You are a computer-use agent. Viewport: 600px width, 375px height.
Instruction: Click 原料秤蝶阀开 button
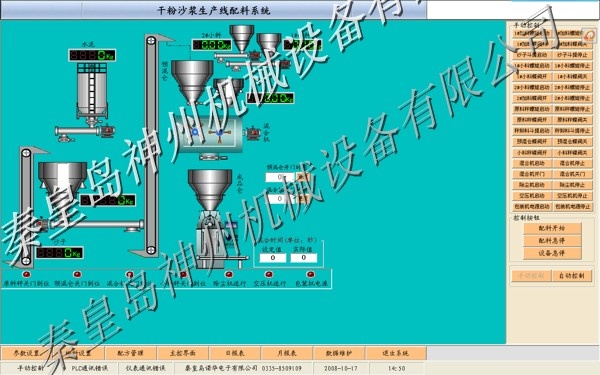(x=532, y=120)
